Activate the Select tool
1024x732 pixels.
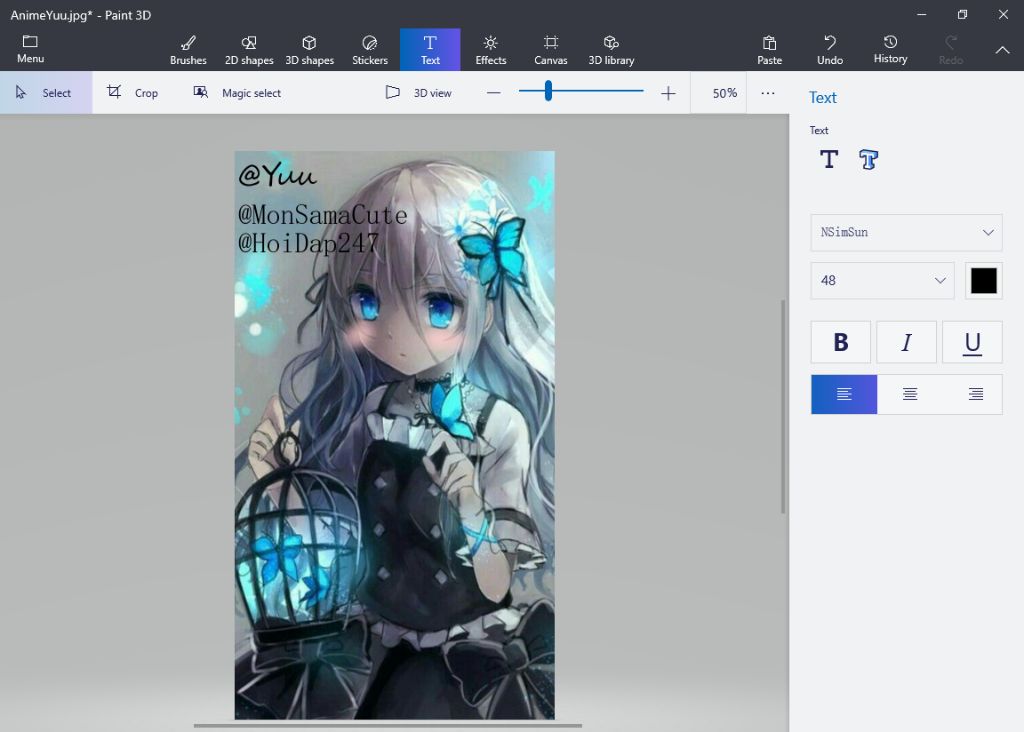coord(46,93)
